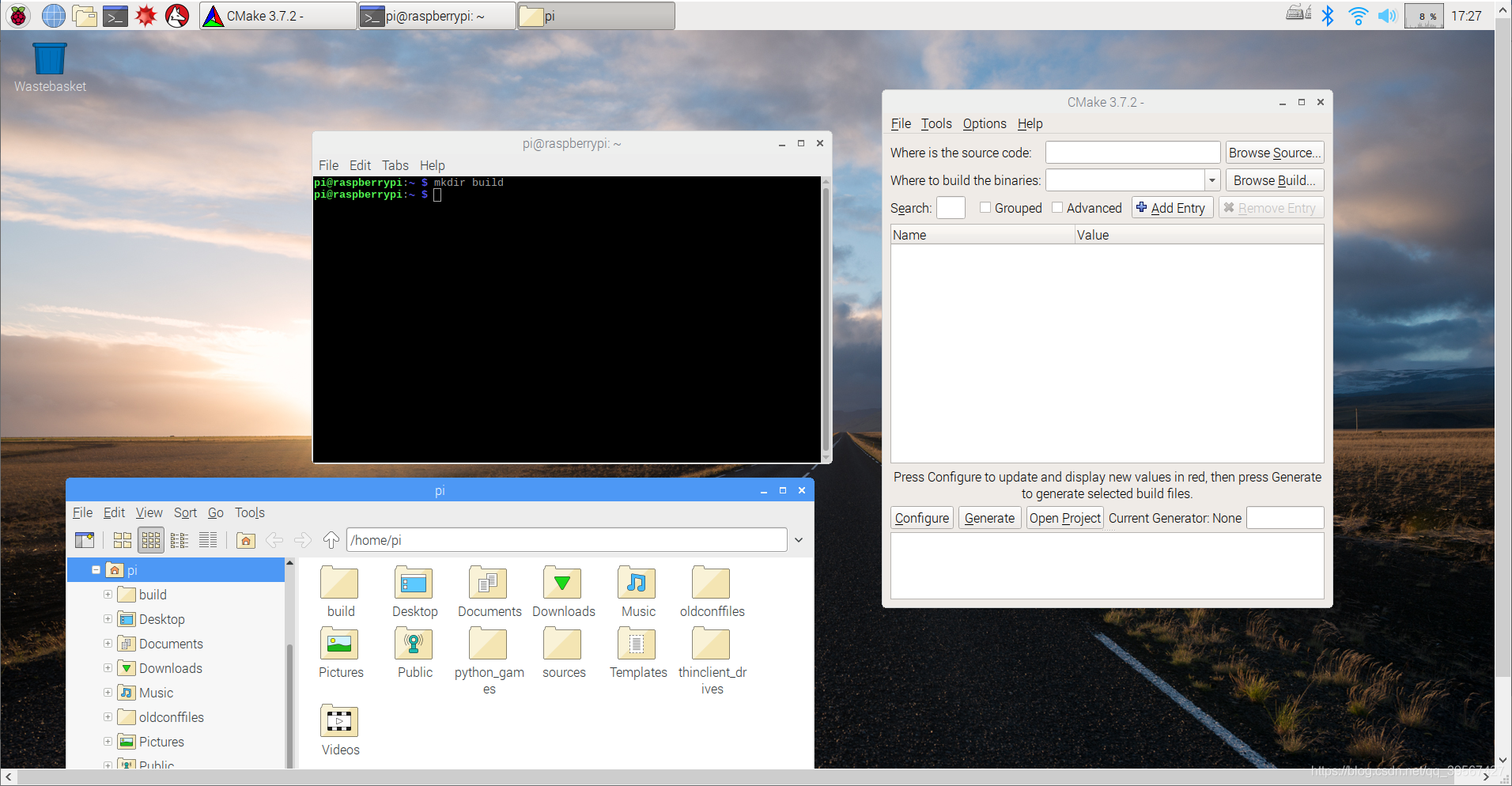Open the Wolfram wolf icon
Image resolution: width=1512 pixels, height=786 pixels.
click(x=177, y=16)
